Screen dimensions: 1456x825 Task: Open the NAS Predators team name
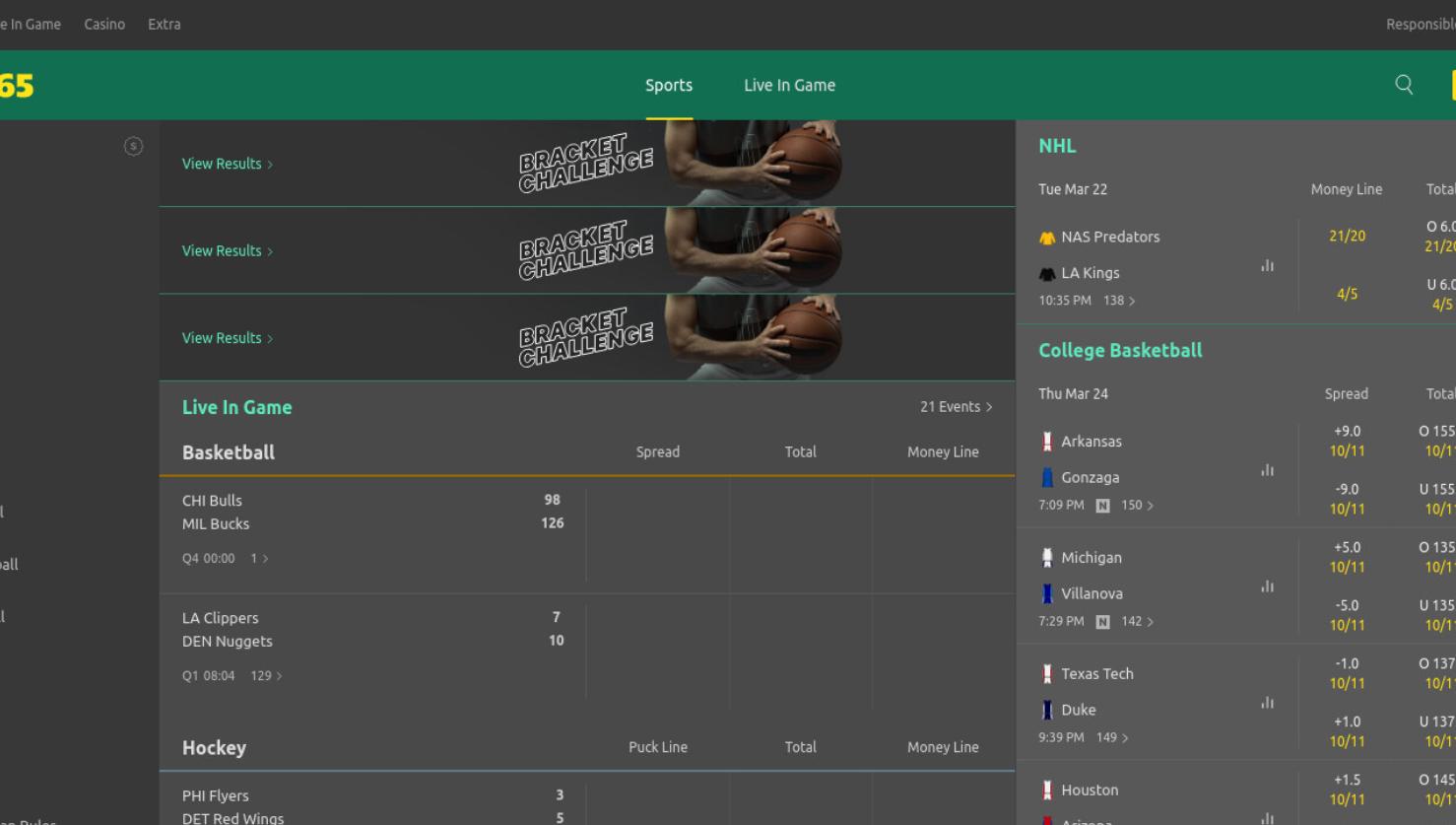click(1110, 238)
